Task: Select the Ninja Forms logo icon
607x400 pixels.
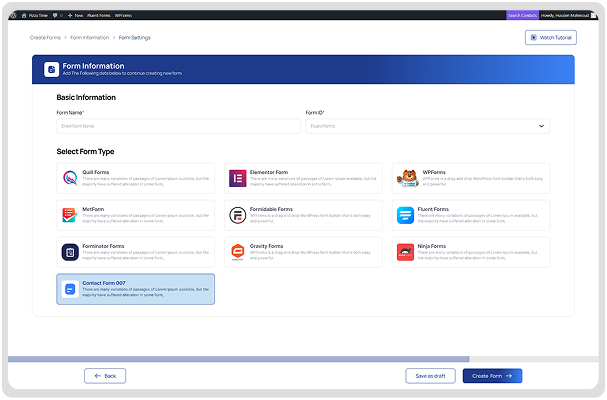Action: tap(405, 252)
